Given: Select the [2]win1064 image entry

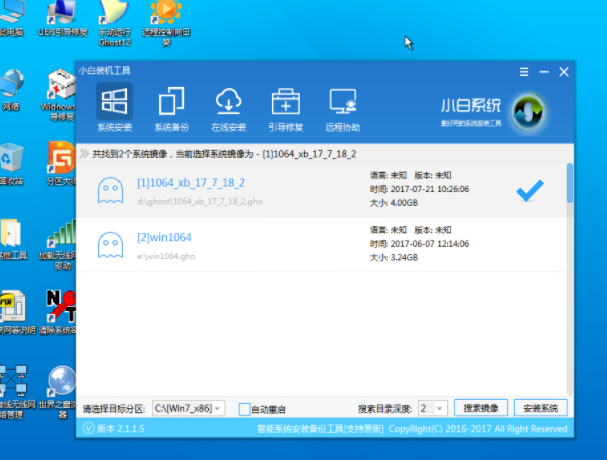Looking at the screenshot, I should click(x=164, y=237).
